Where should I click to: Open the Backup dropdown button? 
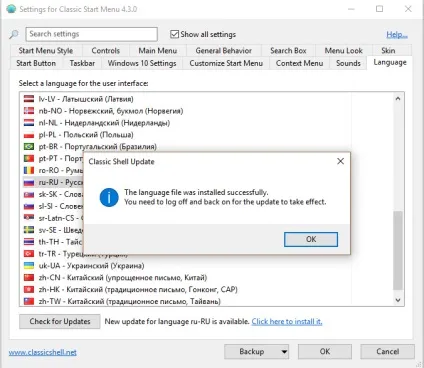tap(256, 352)
